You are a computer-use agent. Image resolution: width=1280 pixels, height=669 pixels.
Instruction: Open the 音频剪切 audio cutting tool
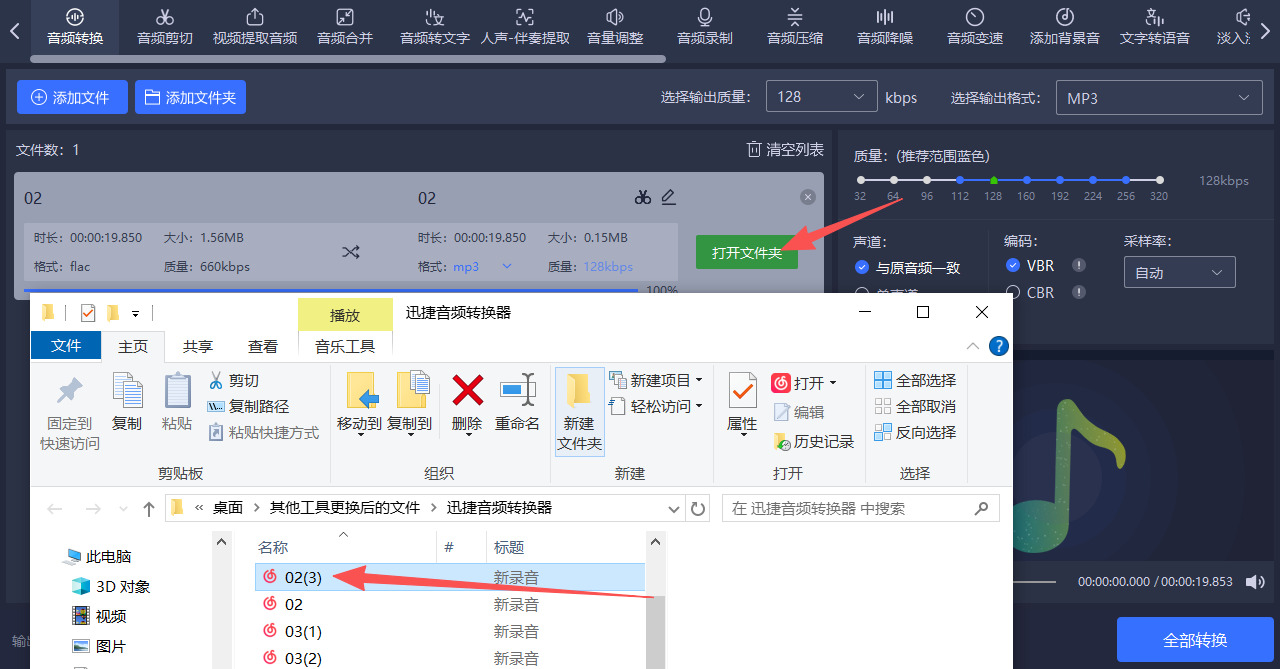165,26
